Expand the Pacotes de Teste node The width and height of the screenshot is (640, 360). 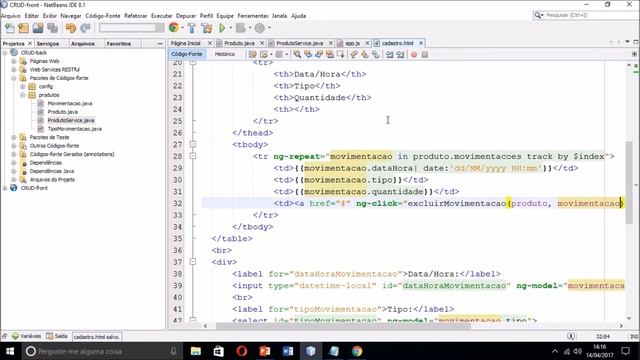point(14,137)
